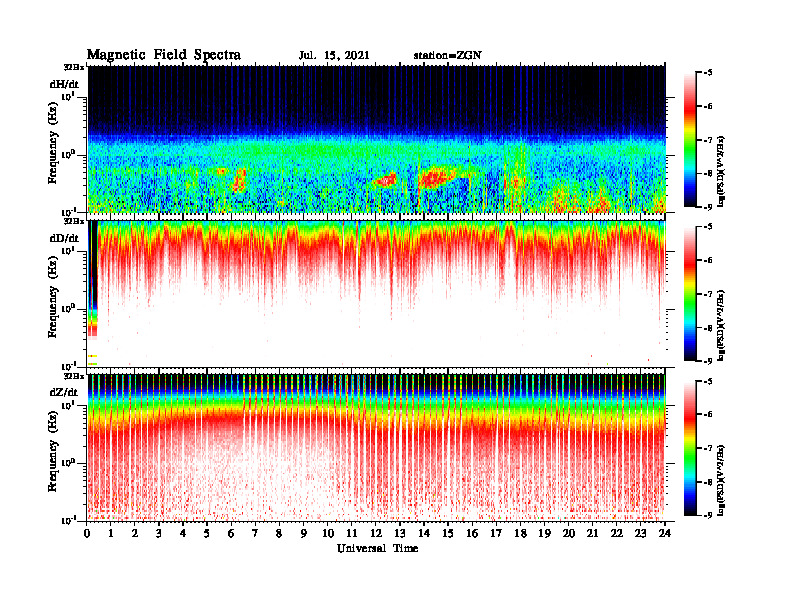This screenshot has height=612, width=792.
Task: Click hour 1 tick label on time axis
Action: pyautogui.click(x=111, y=533)
